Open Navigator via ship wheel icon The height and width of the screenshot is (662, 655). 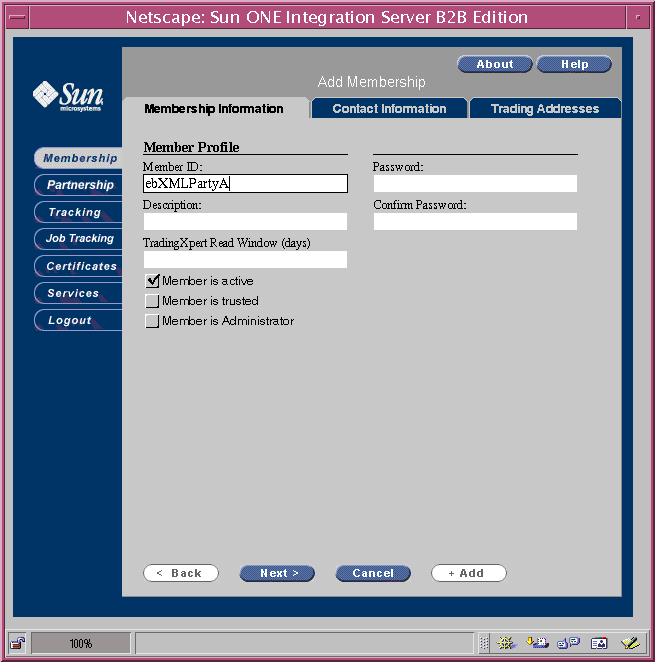click(506, 643)
